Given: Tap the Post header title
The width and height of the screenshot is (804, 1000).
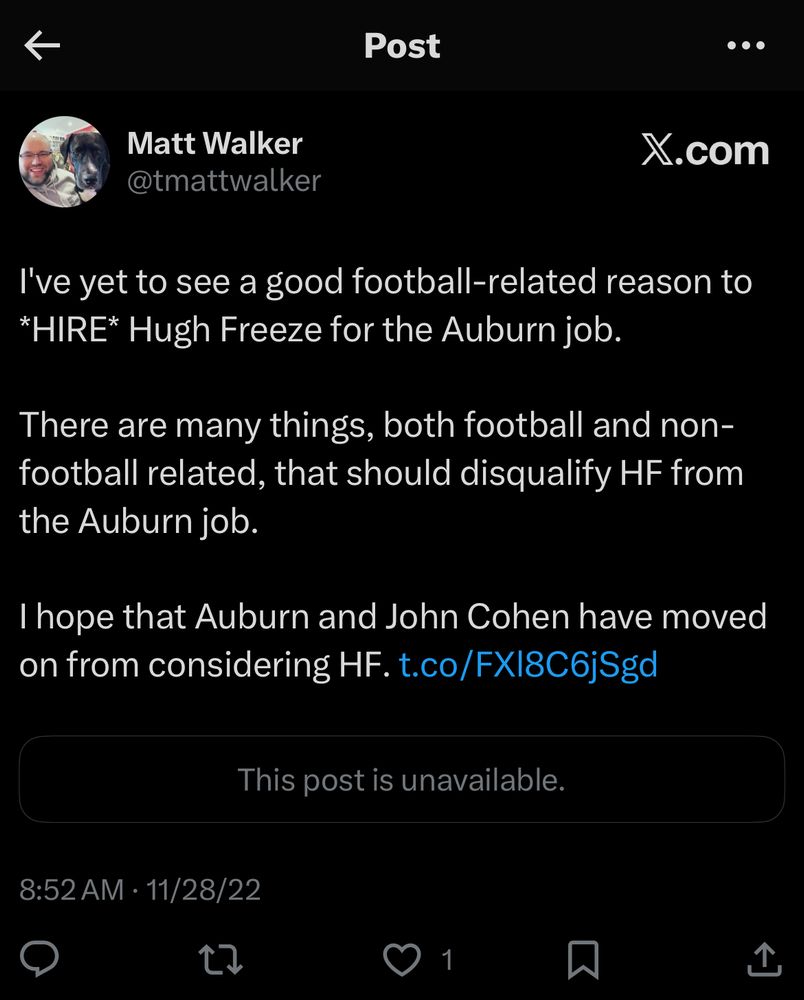Looking at the screenshot, I should pos(402,46).
